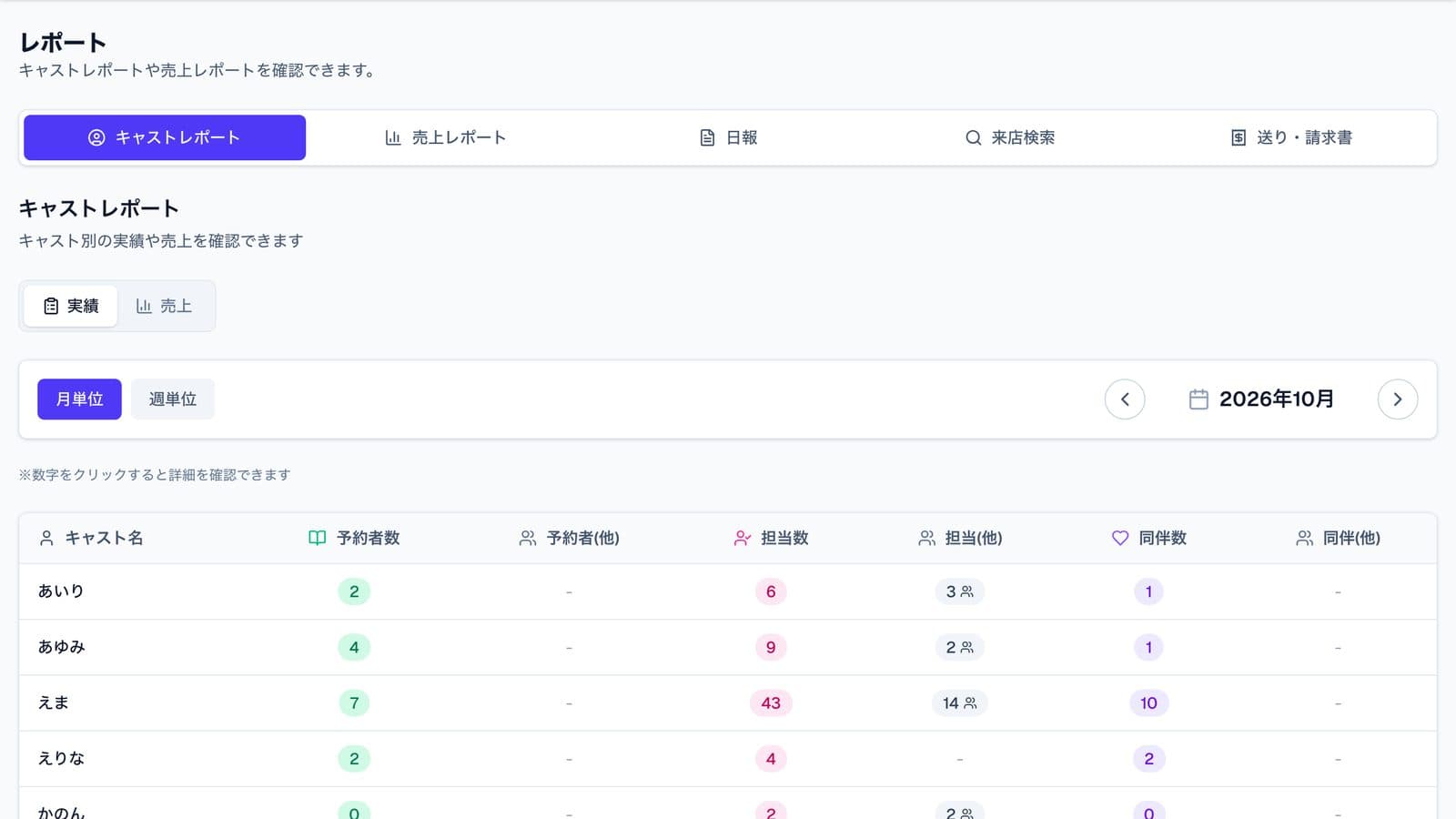
Task: Open えま's 担当(他) count 14
Action: click(959, 703)
